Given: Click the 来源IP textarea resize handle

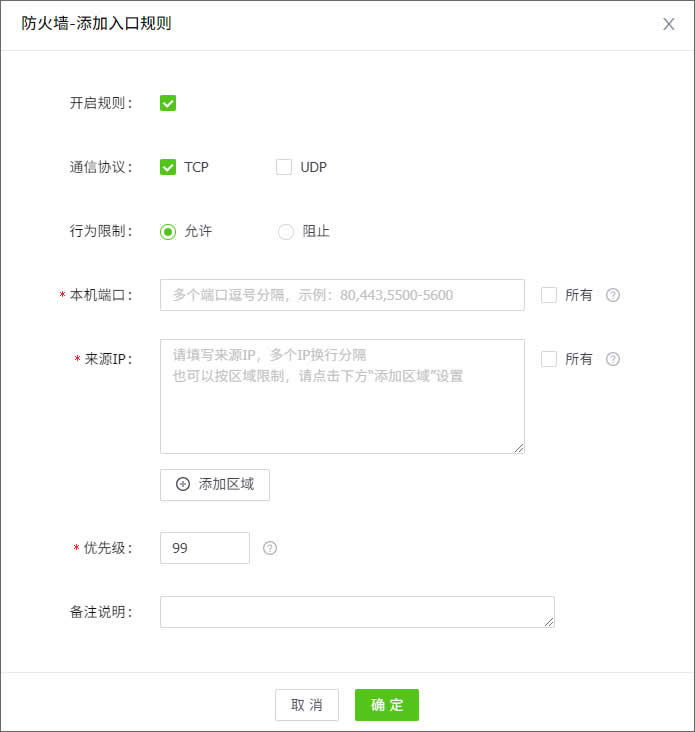Looking at the screenshot, I should click(519, 448).
